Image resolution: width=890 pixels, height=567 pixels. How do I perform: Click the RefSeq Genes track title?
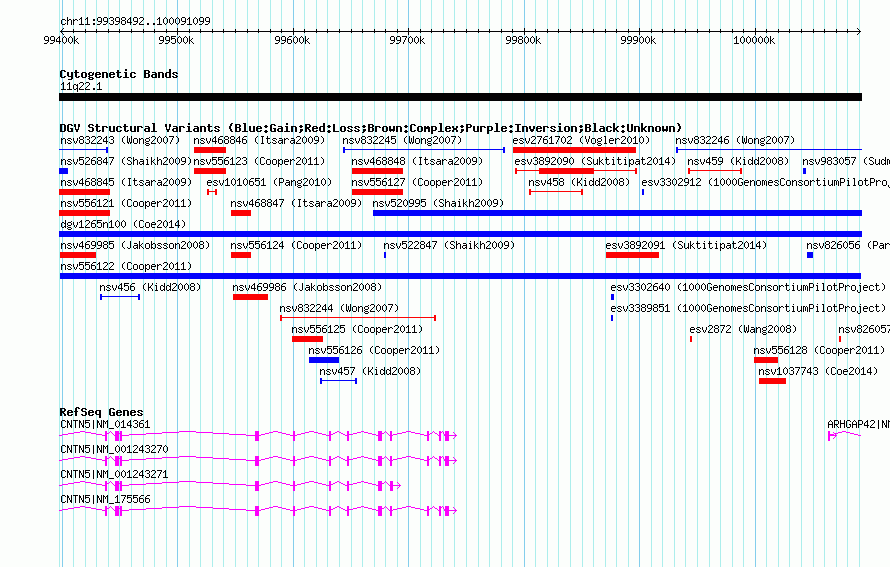click(101, 412)
